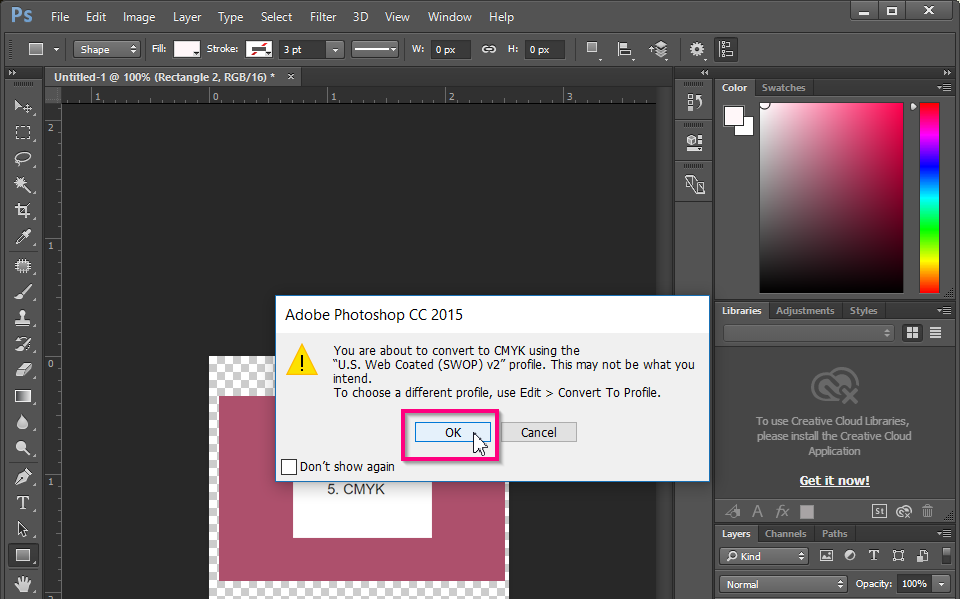Confirm CMYK conversion with OK

[453, 433]
